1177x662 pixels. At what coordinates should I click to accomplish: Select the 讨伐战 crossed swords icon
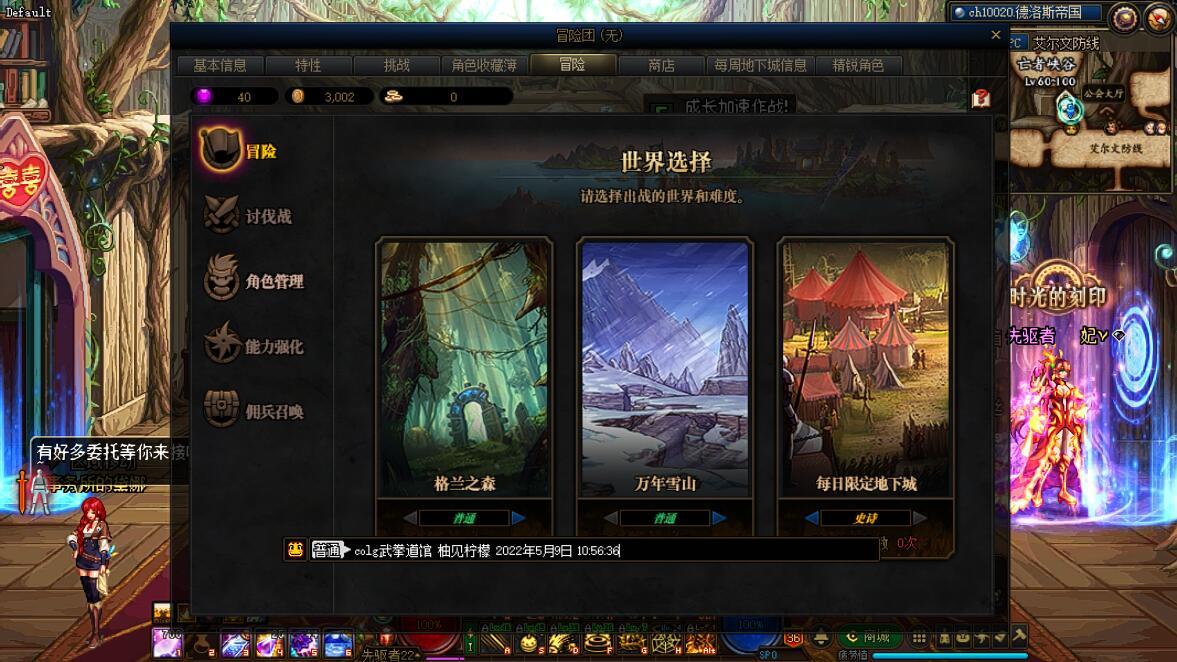[221, 214]
